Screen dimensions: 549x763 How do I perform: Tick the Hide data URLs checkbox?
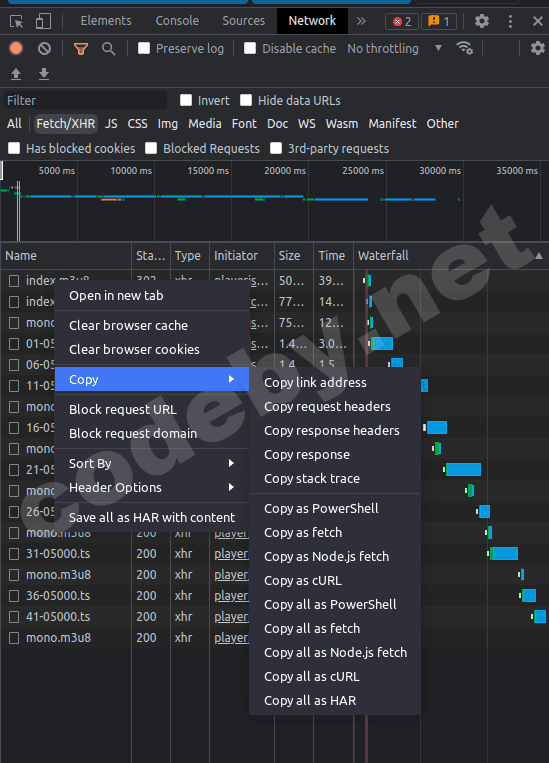coord(246,100)
